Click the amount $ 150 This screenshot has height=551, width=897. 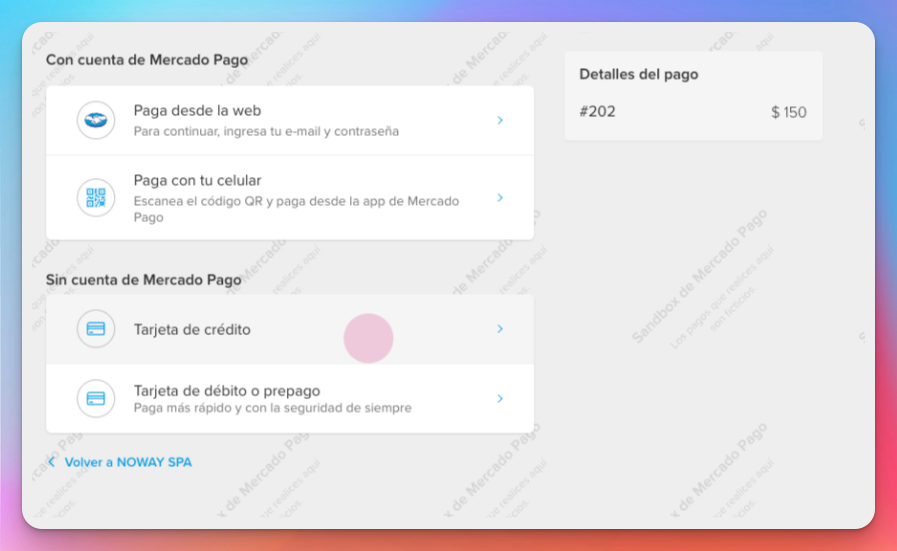click(789, 112)
